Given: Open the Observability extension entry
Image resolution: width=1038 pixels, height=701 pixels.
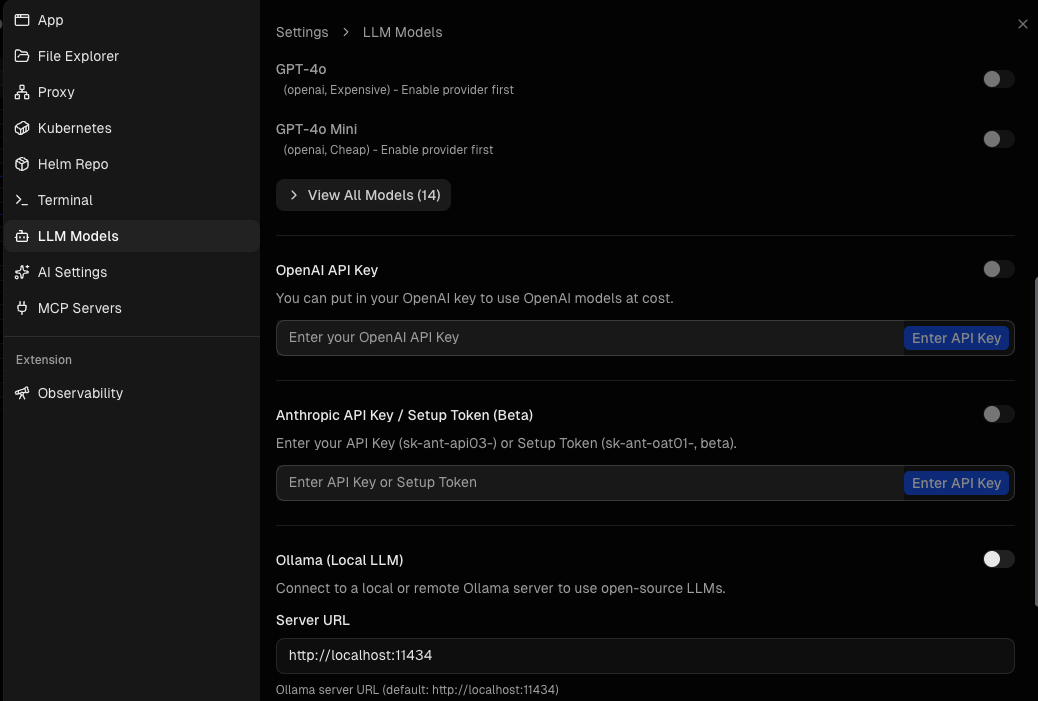Looking at the screenshot, I should (132, 393).
